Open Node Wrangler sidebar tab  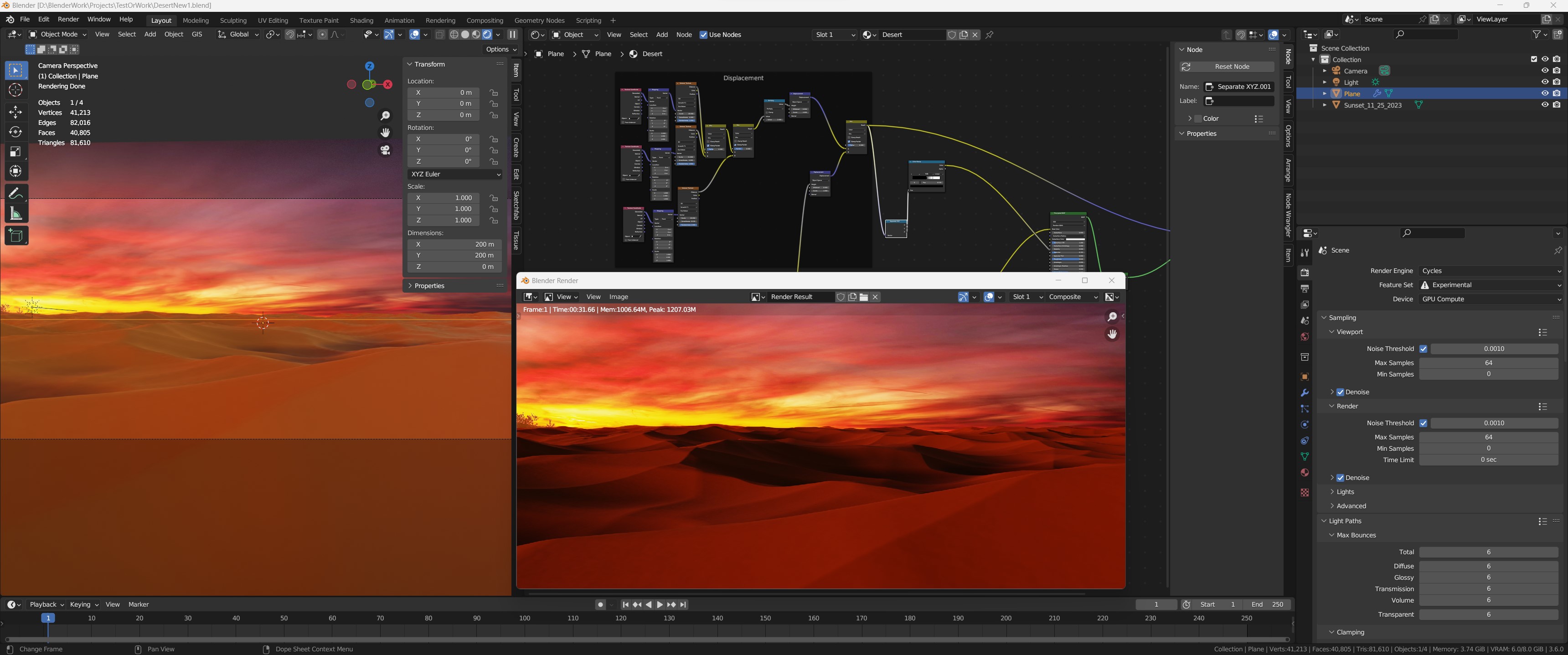point(1288,216)
